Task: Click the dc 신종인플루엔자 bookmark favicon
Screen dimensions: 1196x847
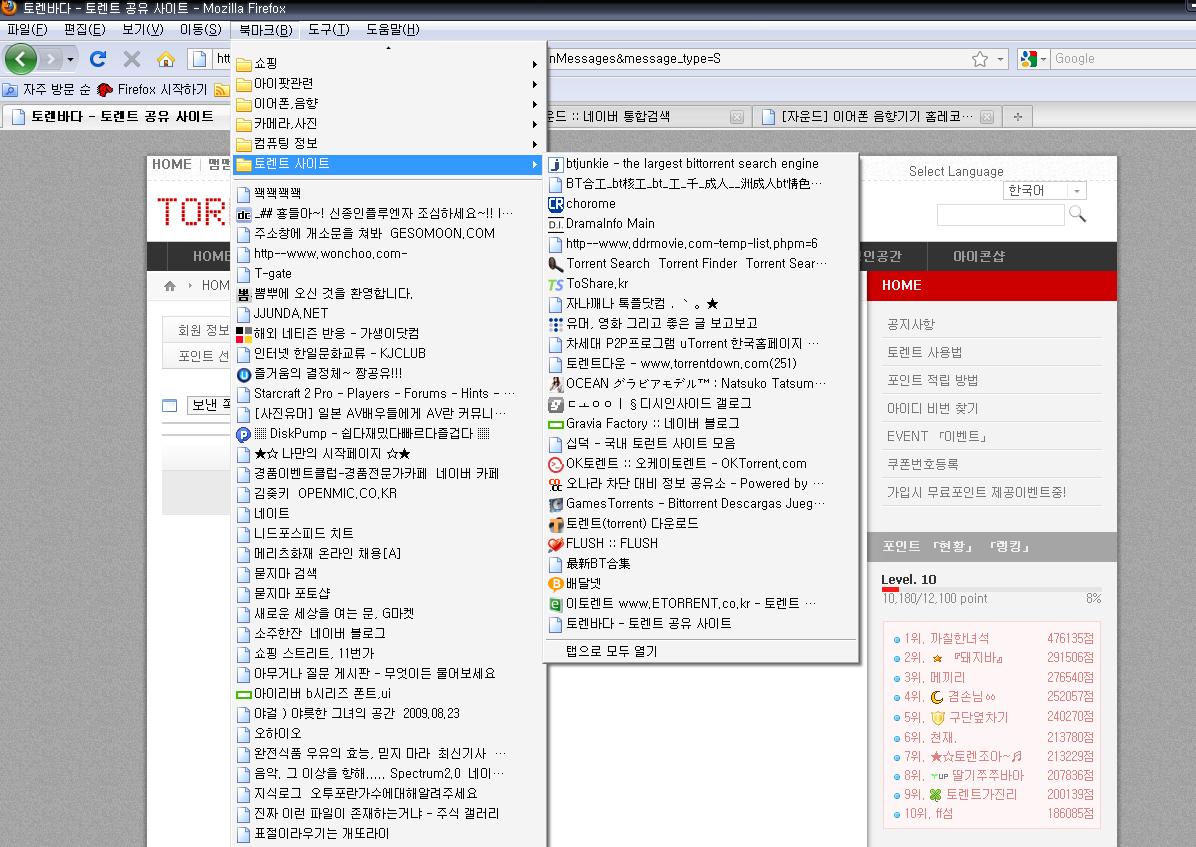Action: [243, 214]
